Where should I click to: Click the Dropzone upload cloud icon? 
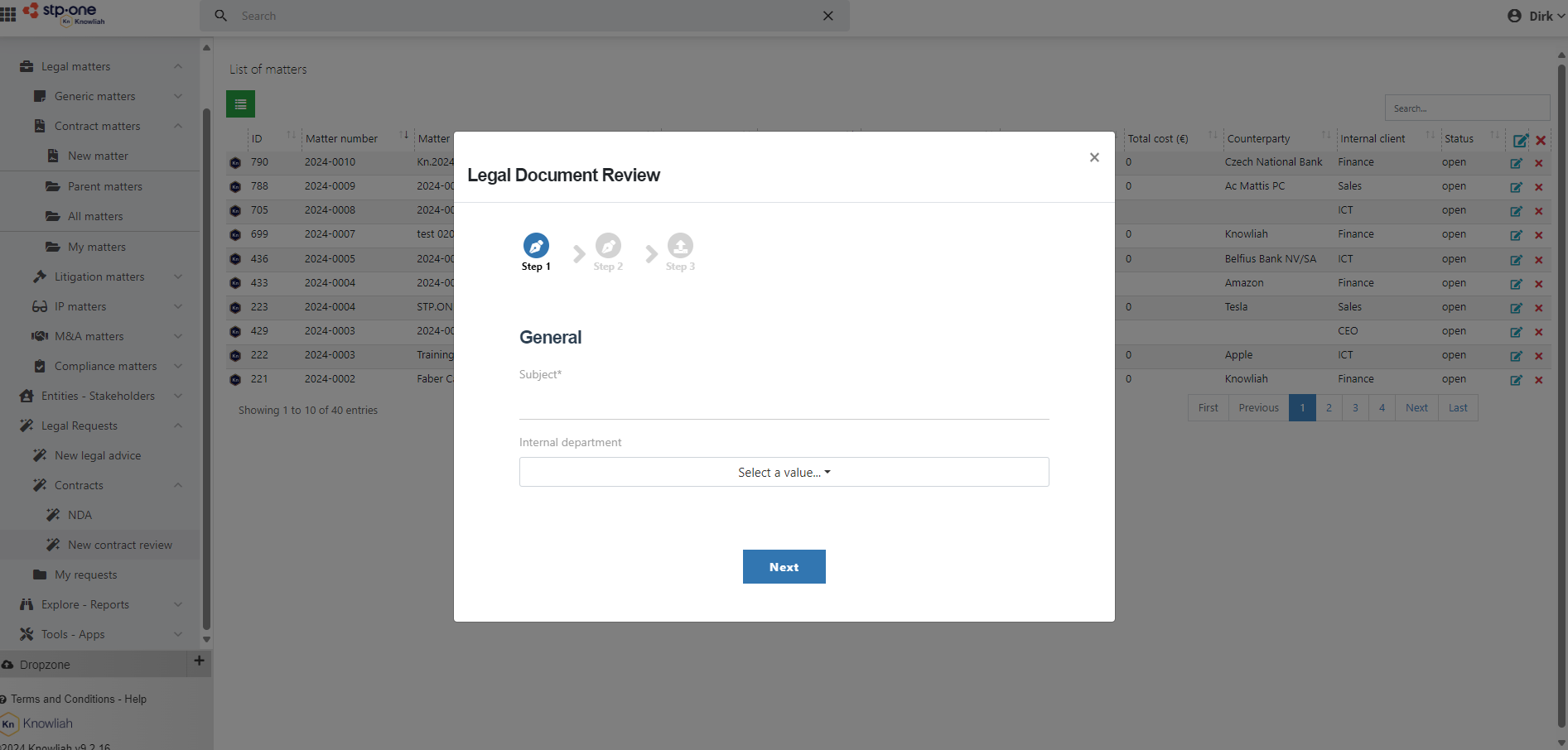click(x=7, y=664)
